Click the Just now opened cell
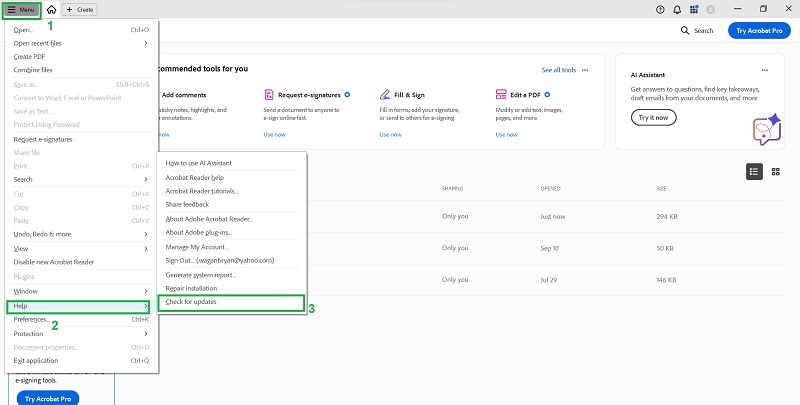 point(553,217)
